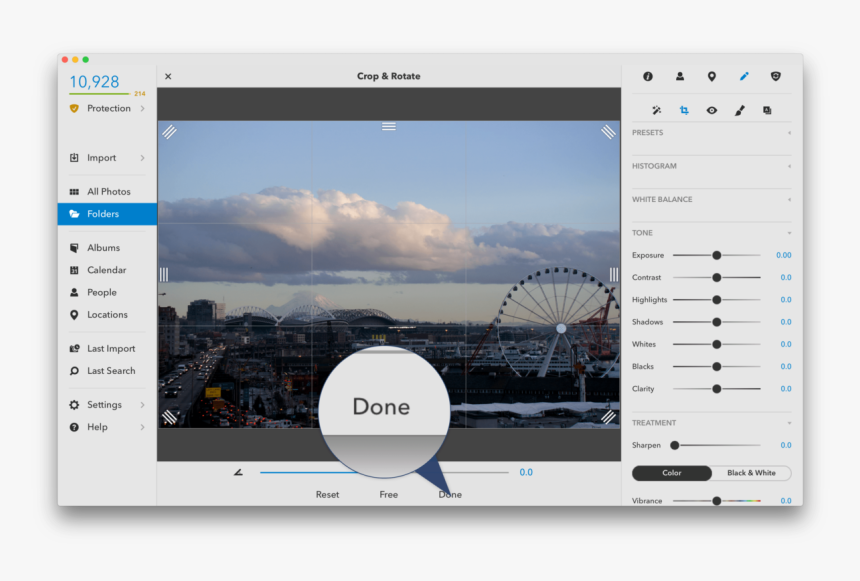This screenshot has height=581, width=860.
Task: Click the Vibrance slider knob
Action: 716,501
